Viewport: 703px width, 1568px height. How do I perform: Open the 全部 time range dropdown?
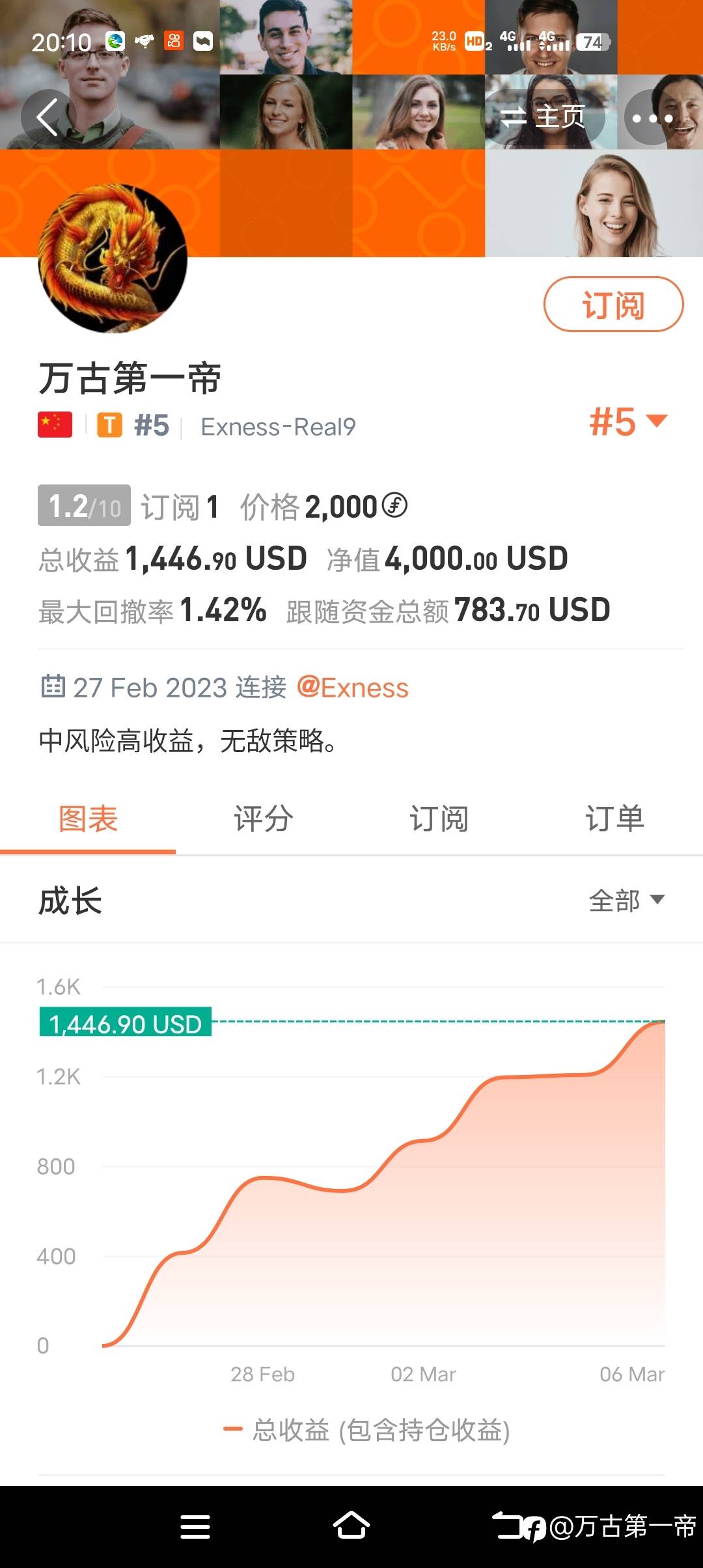626,901
